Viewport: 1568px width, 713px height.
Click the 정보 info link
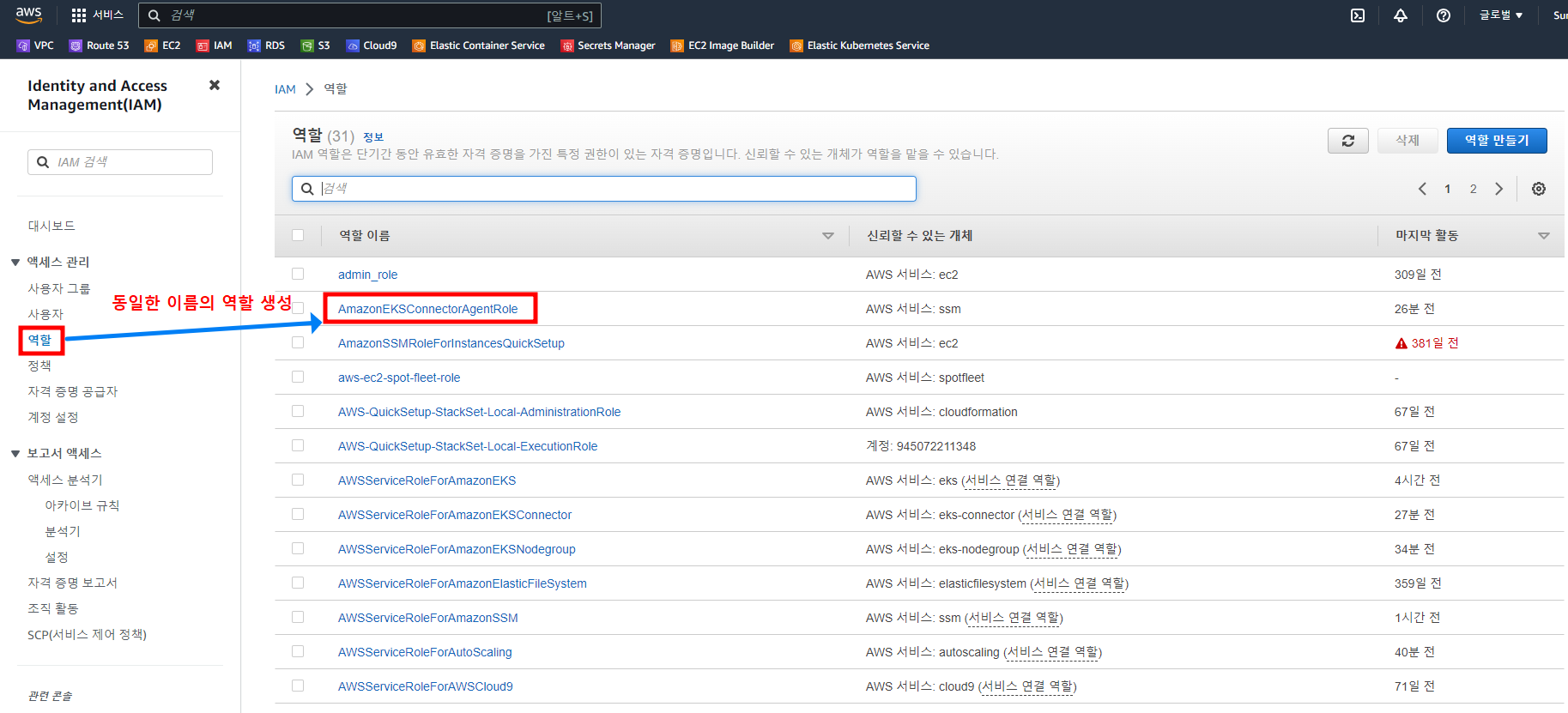373,137
